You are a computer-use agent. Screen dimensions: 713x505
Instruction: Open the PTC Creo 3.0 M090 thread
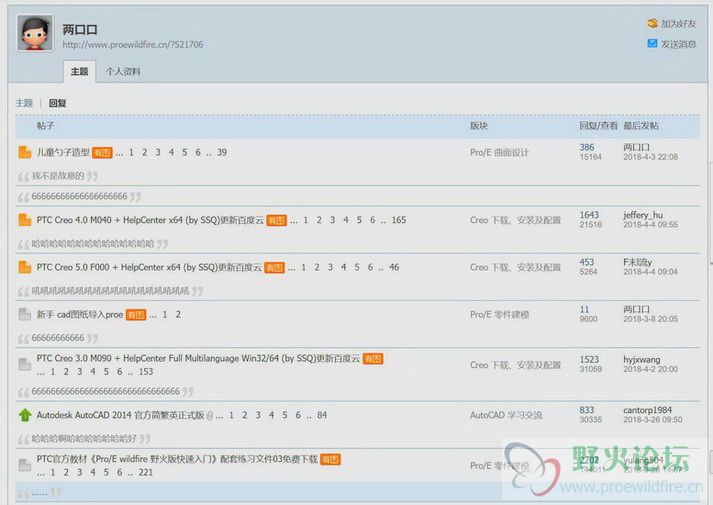[x=198, y=358]
